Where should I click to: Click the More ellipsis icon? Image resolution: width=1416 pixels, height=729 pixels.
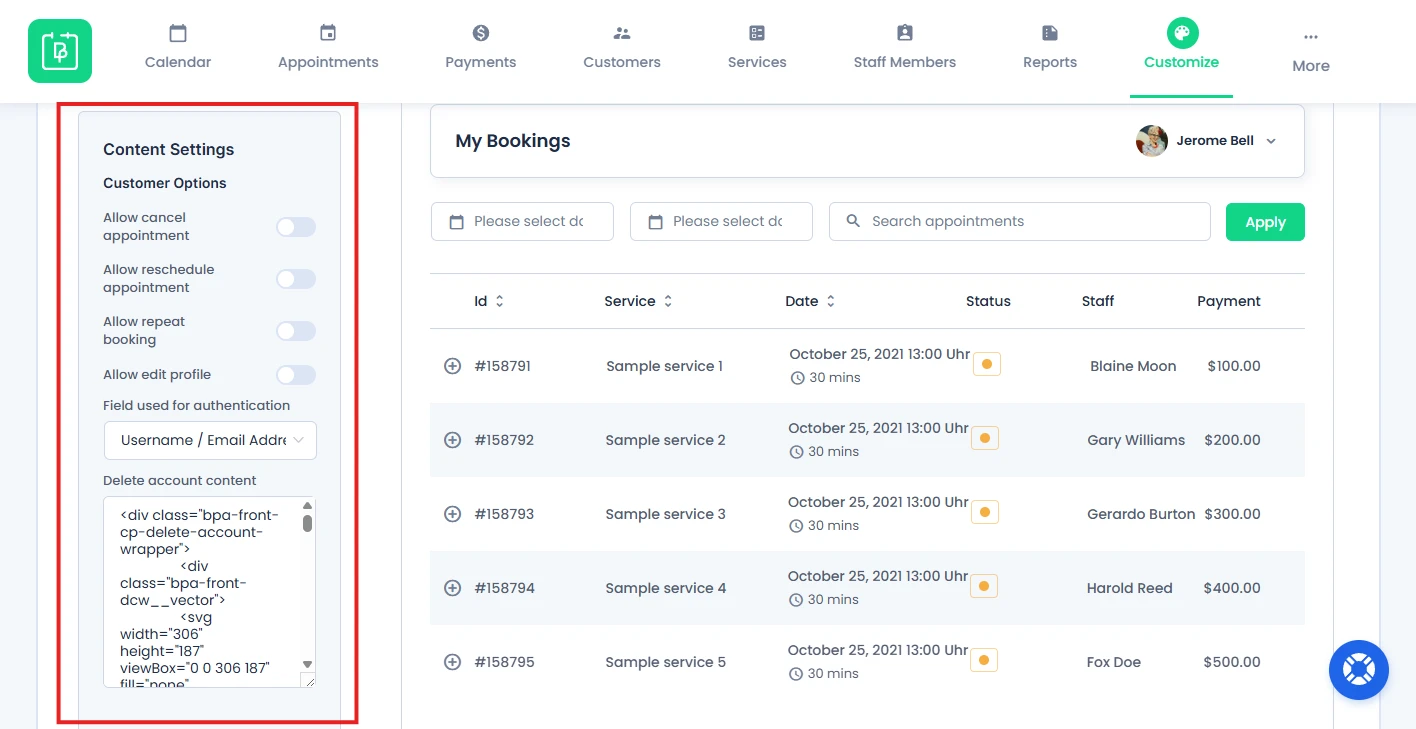point(1311,37)
